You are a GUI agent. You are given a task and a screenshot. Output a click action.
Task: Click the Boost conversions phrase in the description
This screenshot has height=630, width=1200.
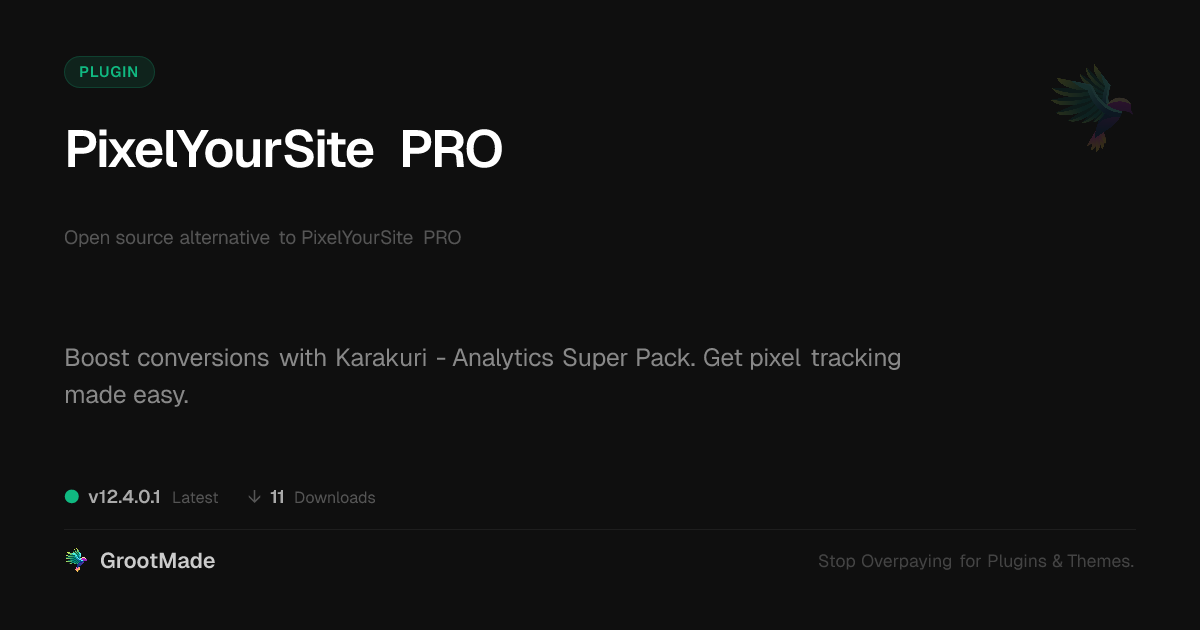click(x=166, y=358)
